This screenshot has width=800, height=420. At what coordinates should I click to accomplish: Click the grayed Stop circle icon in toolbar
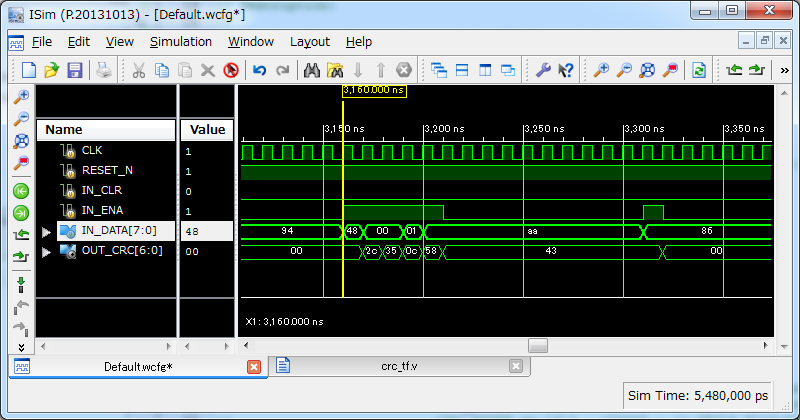[x=404, y=70]
